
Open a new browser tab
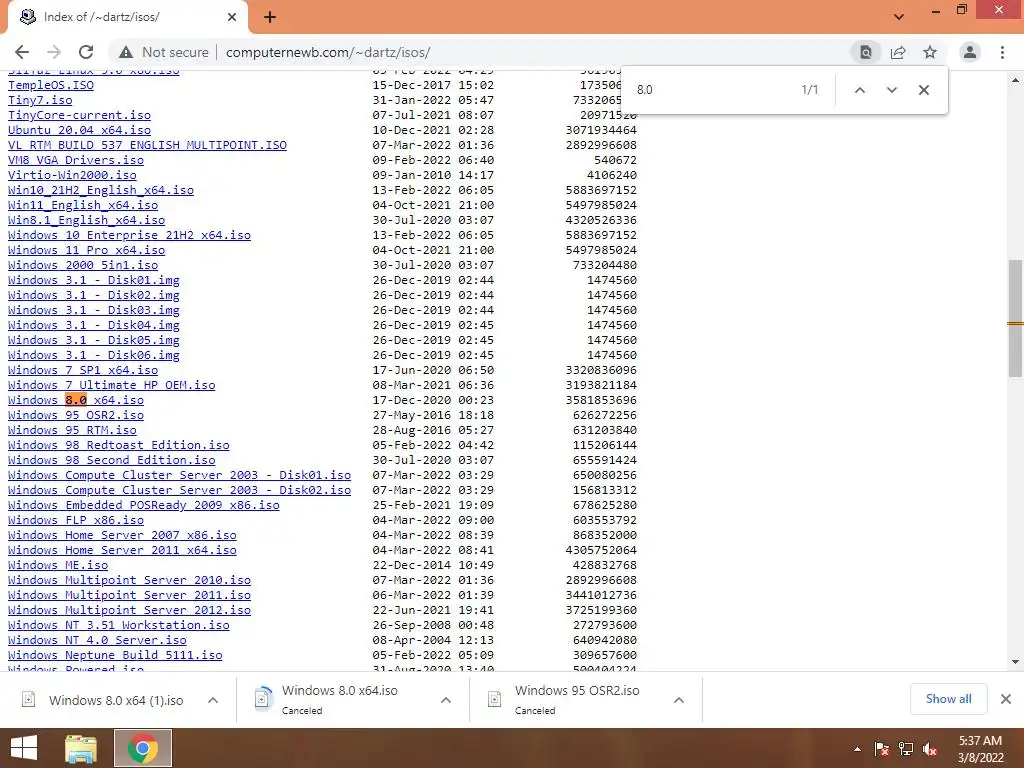270,17
